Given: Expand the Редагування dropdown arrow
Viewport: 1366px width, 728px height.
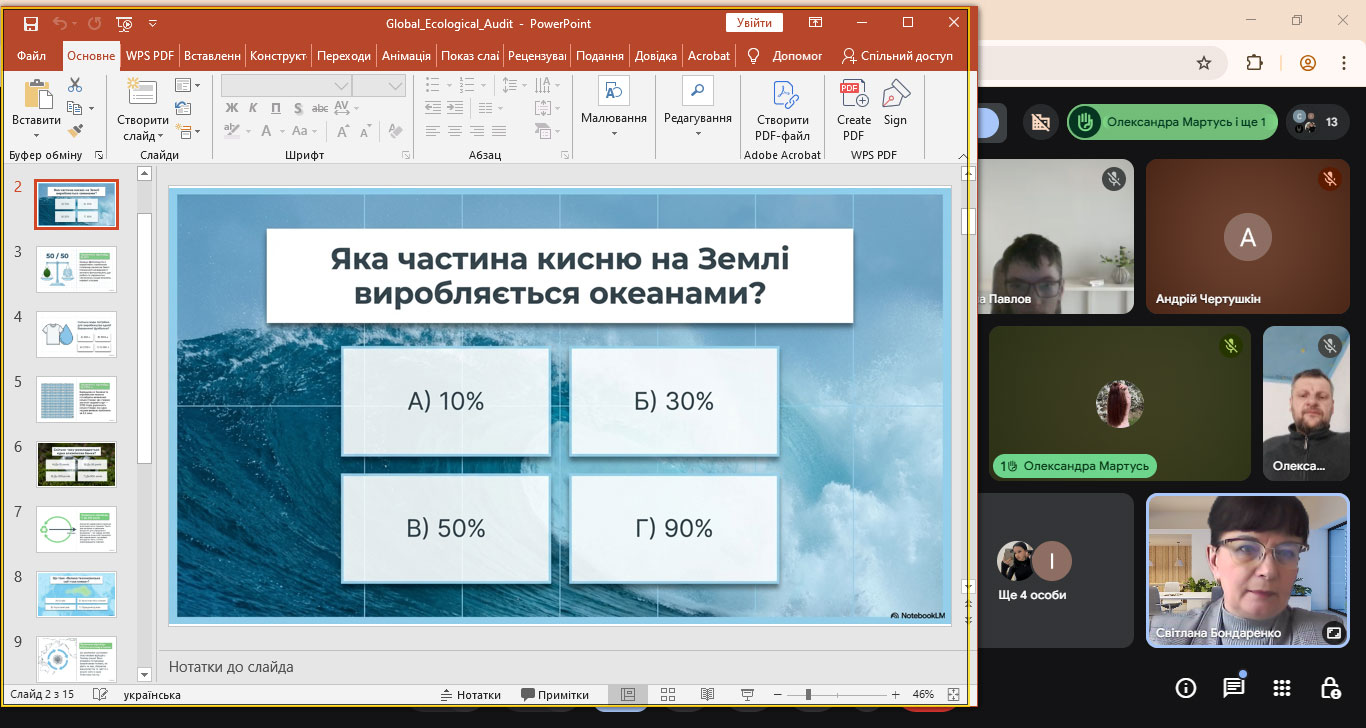Looking at the screenshot, I should pyautogui.click(x=698, y=133).
